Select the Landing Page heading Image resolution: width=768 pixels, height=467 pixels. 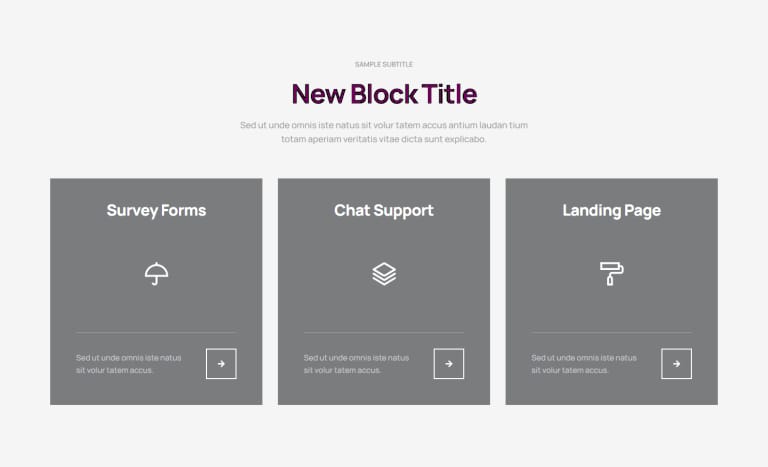point(612,211)
